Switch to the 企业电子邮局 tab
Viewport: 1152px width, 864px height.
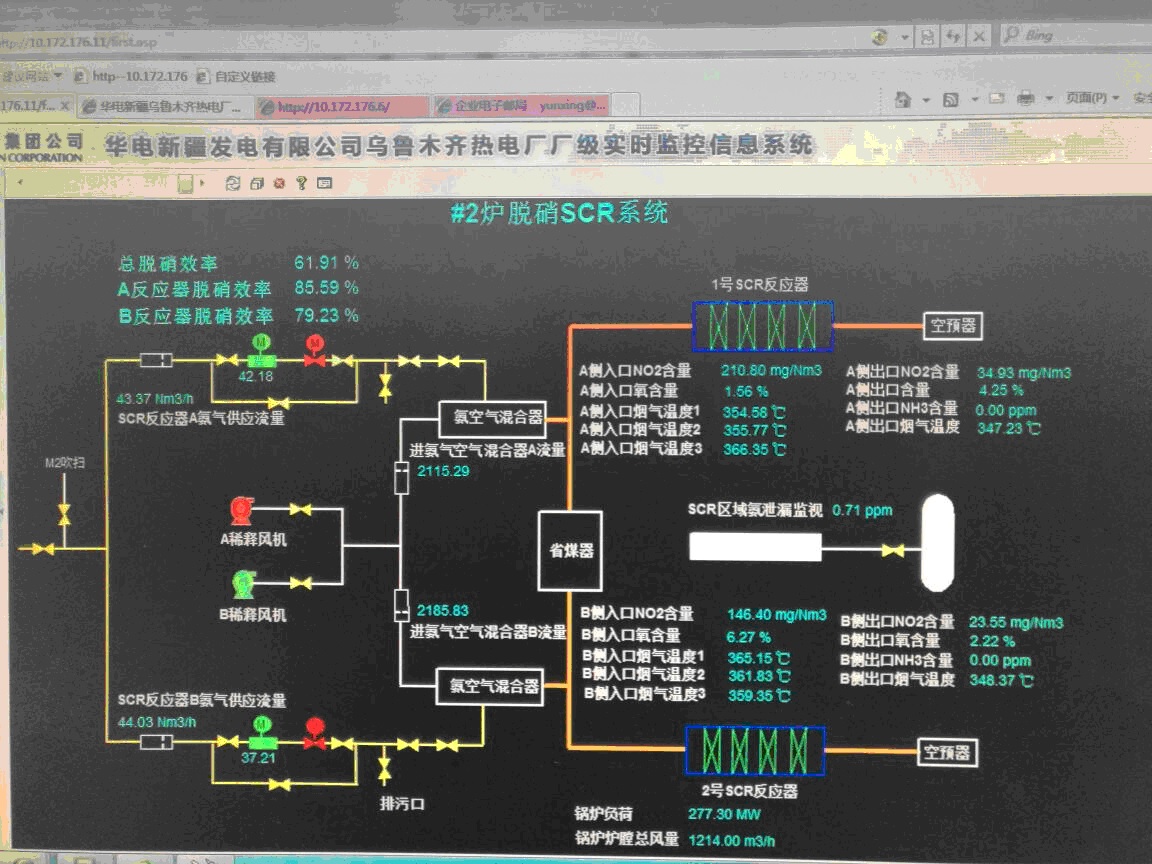522,107
